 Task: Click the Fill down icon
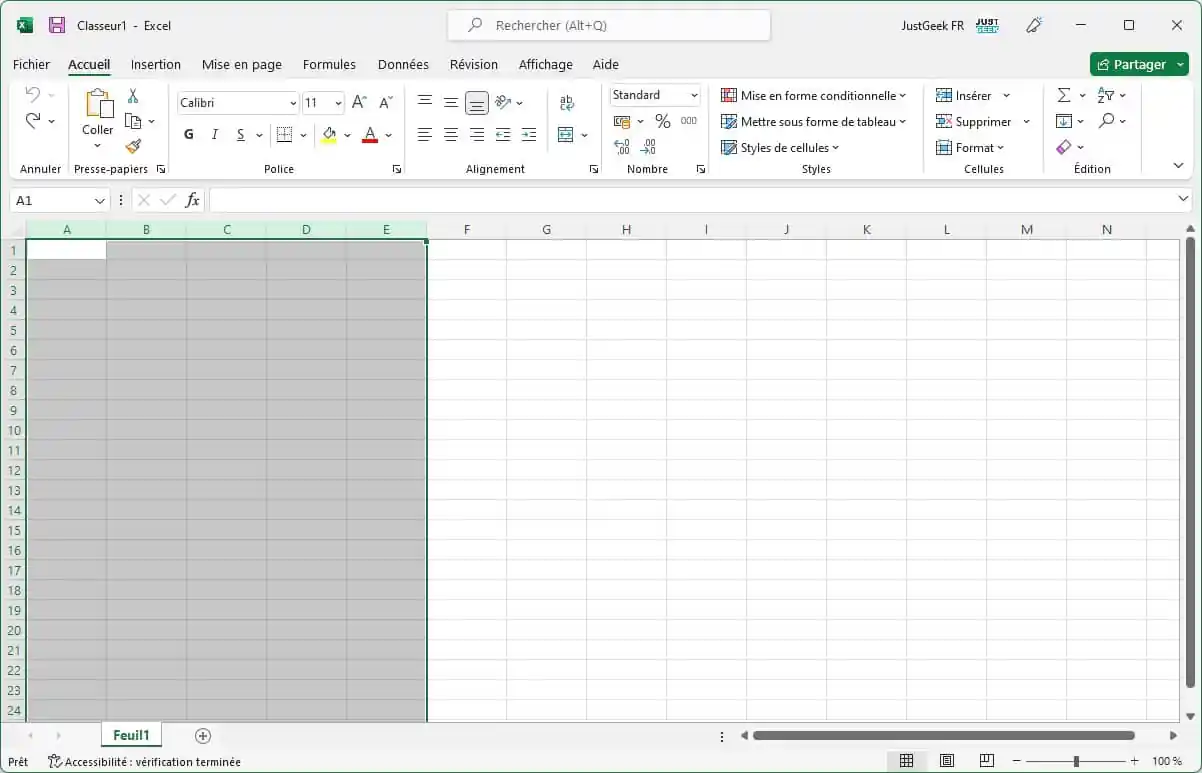click(x=1064, y=121)
